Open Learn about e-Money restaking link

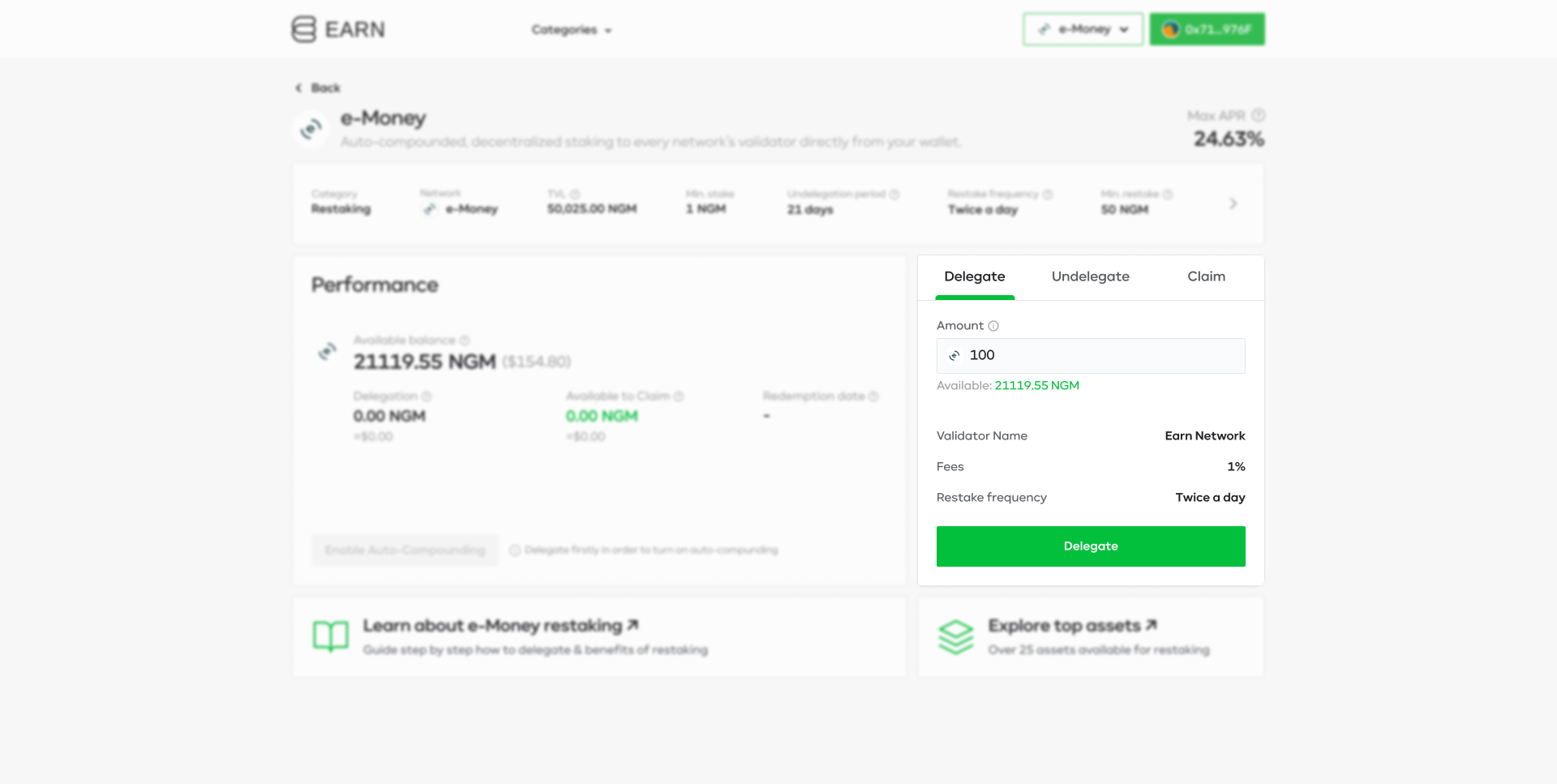click(500, 625)
